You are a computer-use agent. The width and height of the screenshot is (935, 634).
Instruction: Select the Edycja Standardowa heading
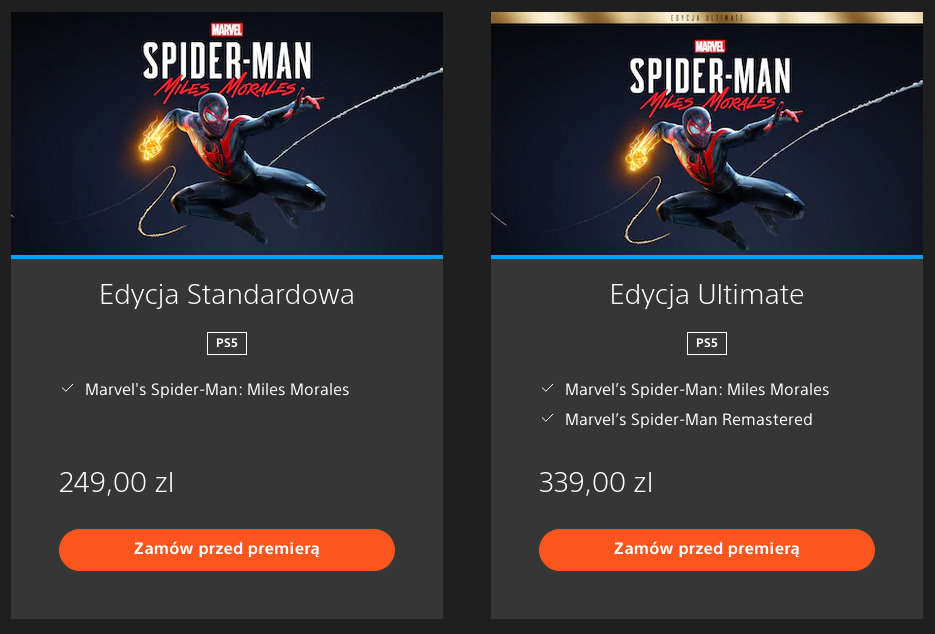pyautogui.click(x=227, y=295)
